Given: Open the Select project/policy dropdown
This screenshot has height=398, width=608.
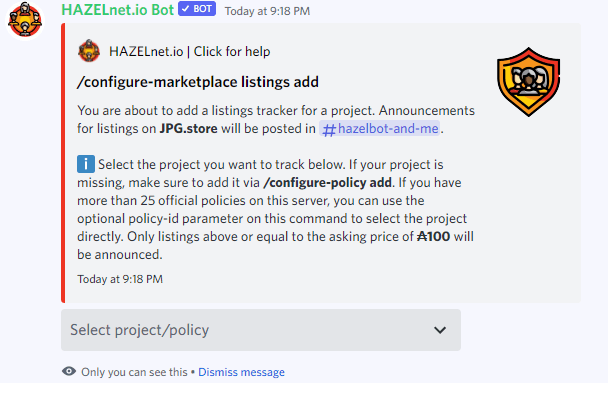Looking at the screenshot, I should click(261, 330).
